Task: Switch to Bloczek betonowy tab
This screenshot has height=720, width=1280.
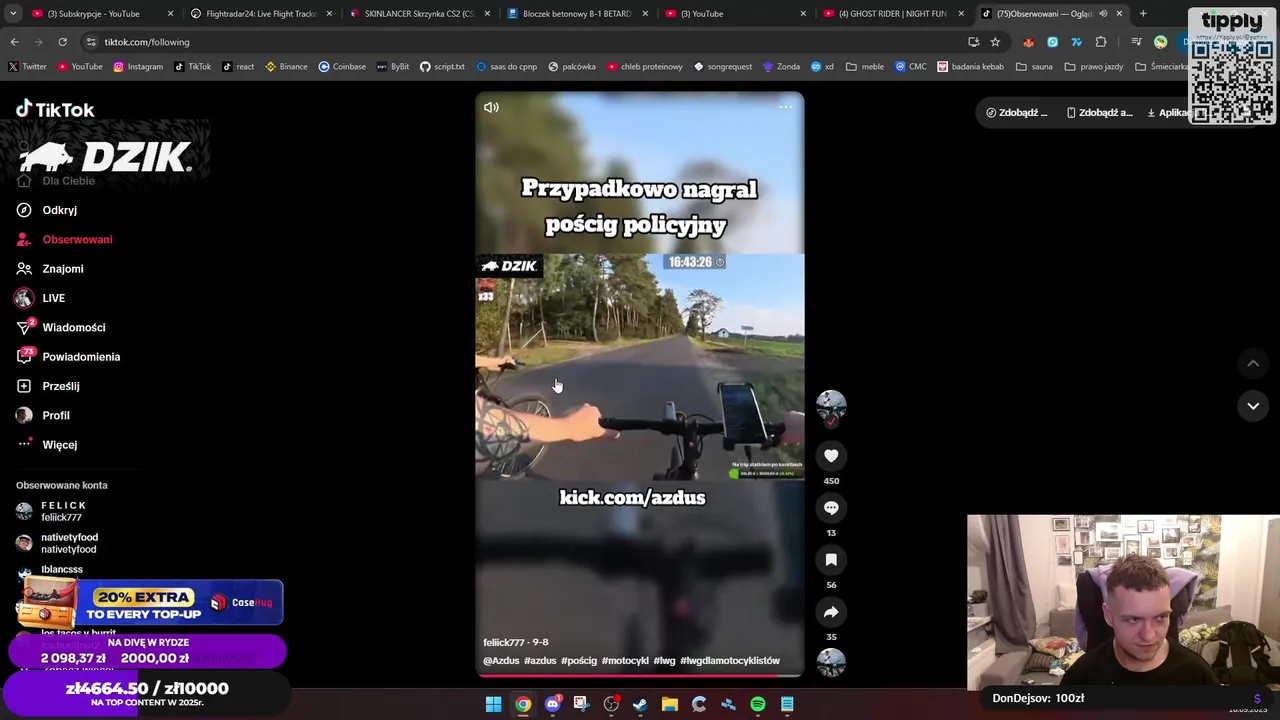Action: (577, 14)
